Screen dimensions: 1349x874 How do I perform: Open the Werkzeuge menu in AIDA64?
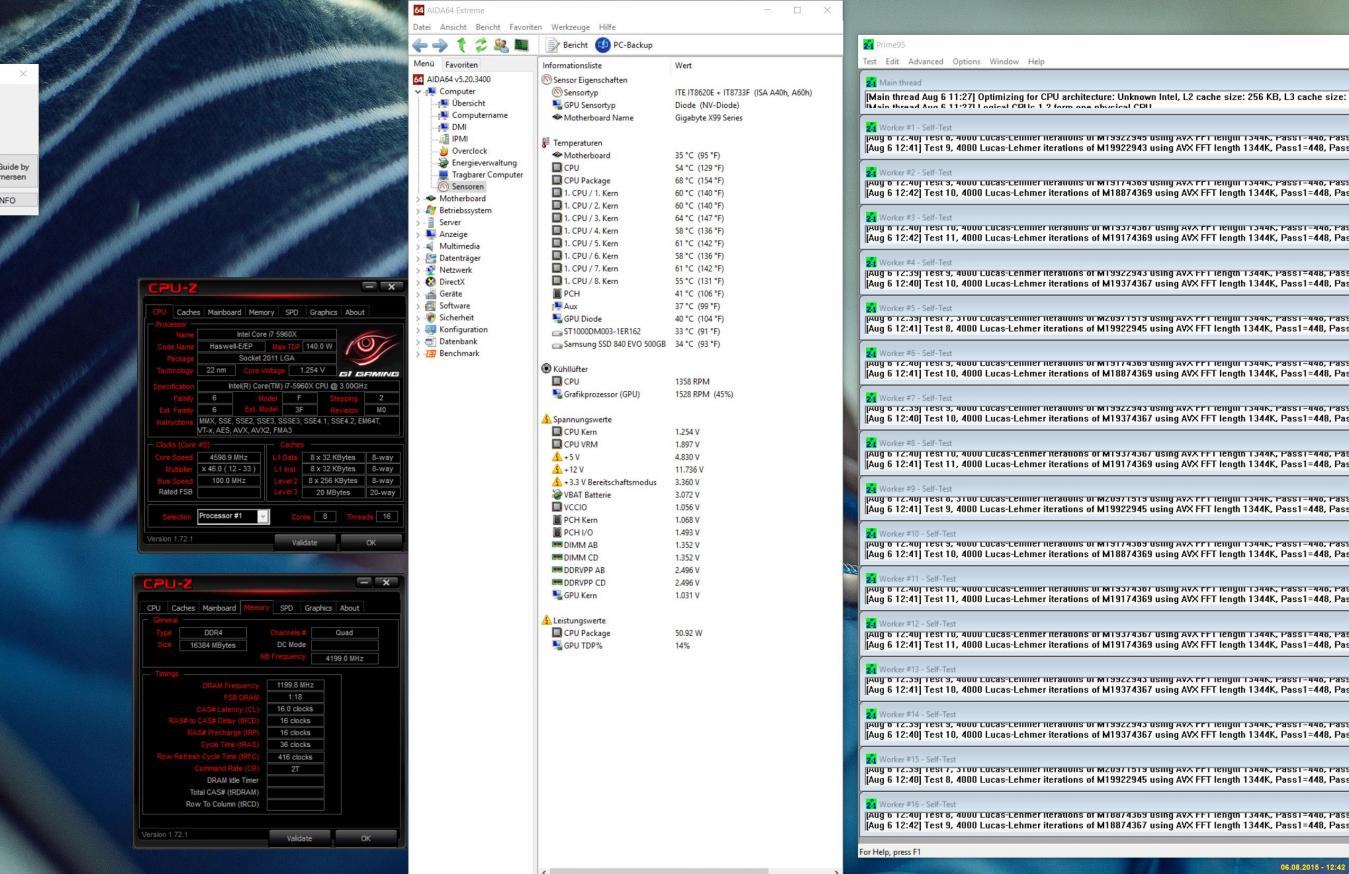[x=572, y=26]
